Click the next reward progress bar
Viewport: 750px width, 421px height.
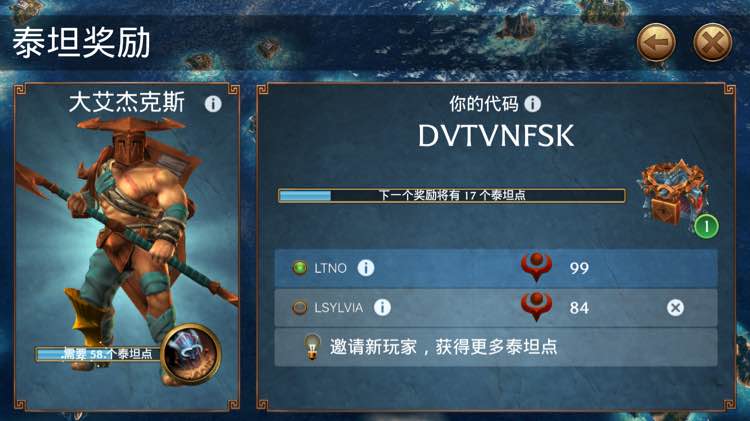(452, 195)
